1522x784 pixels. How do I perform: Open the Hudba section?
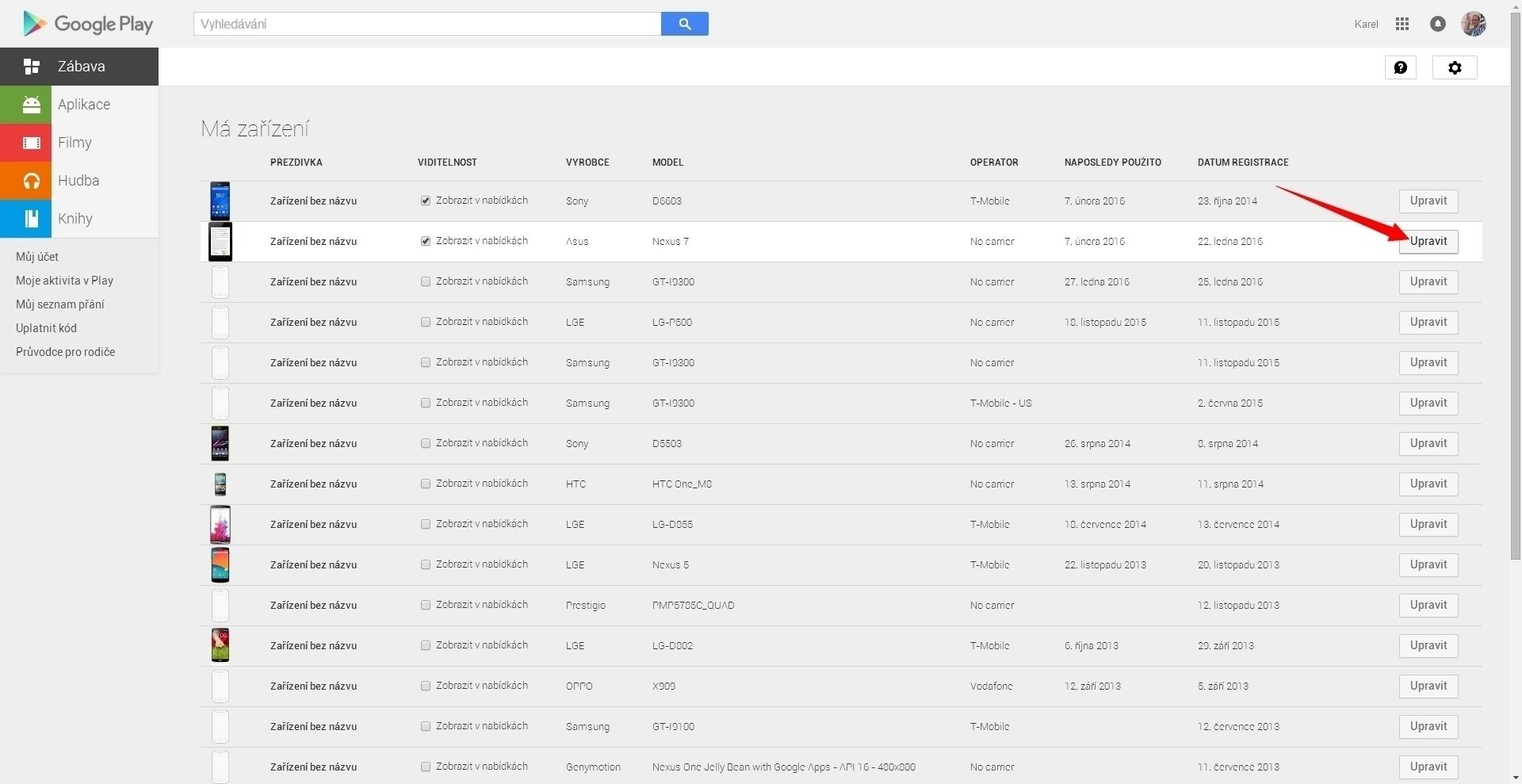point(78,181)
